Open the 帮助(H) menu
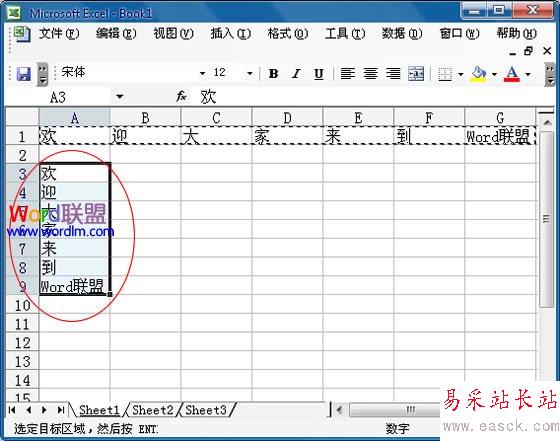Image resolution: width=560 pixels, height=441 pixels. coord(516,34)
